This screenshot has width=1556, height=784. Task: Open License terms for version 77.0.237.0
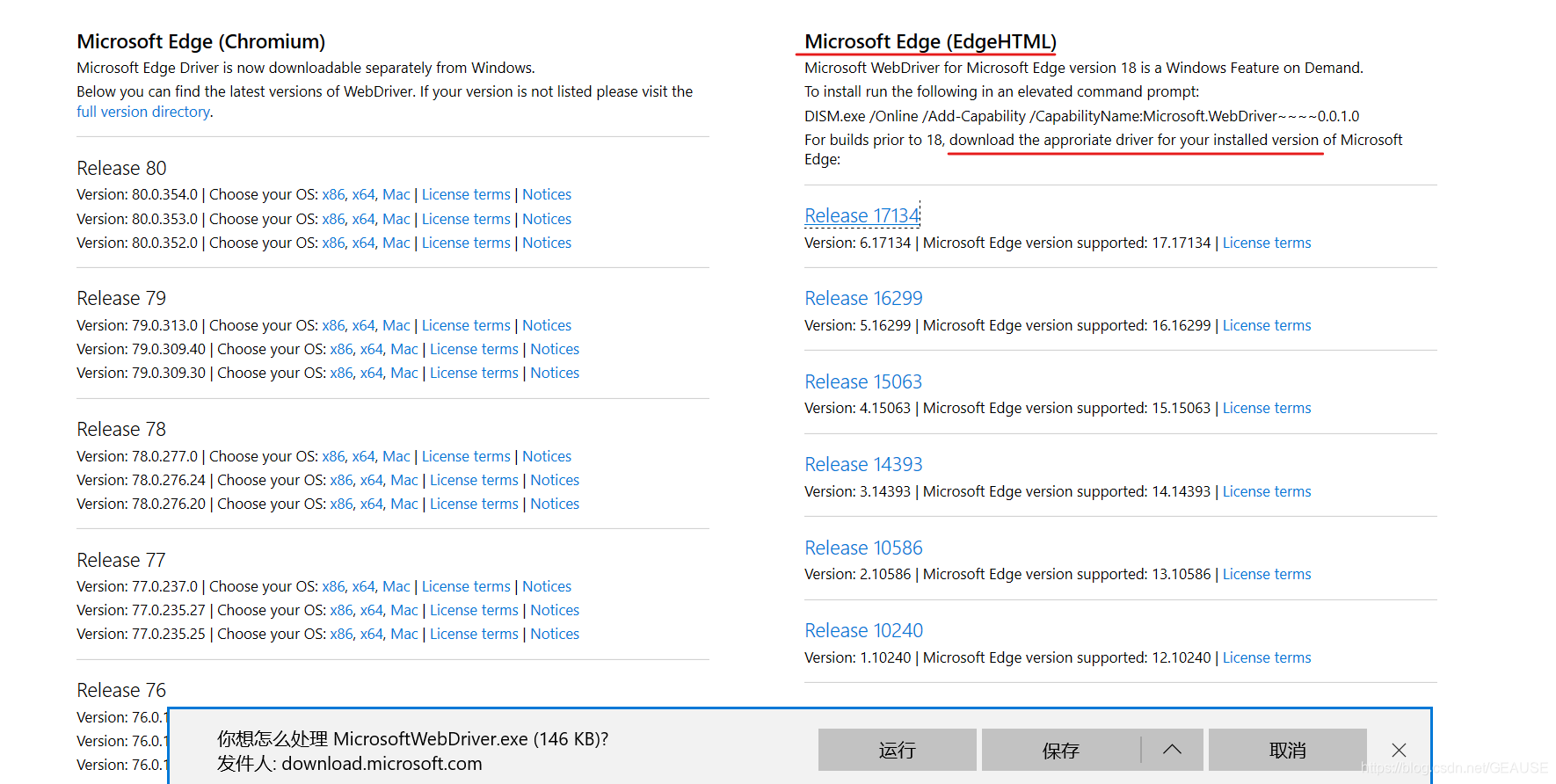[466, 586]
